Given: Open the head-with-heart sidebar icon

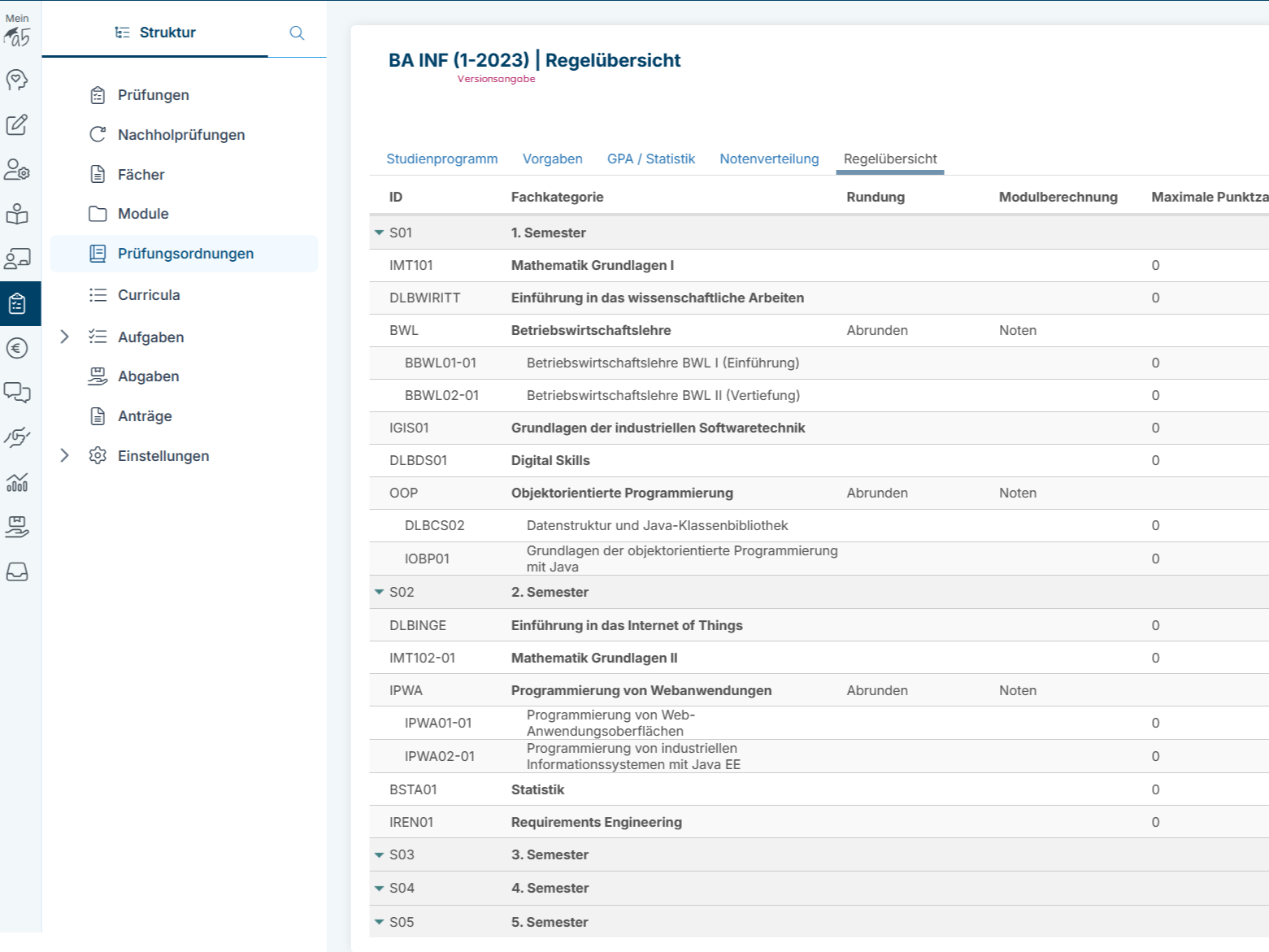Looking at the screenshot, I should coord(19,80).
